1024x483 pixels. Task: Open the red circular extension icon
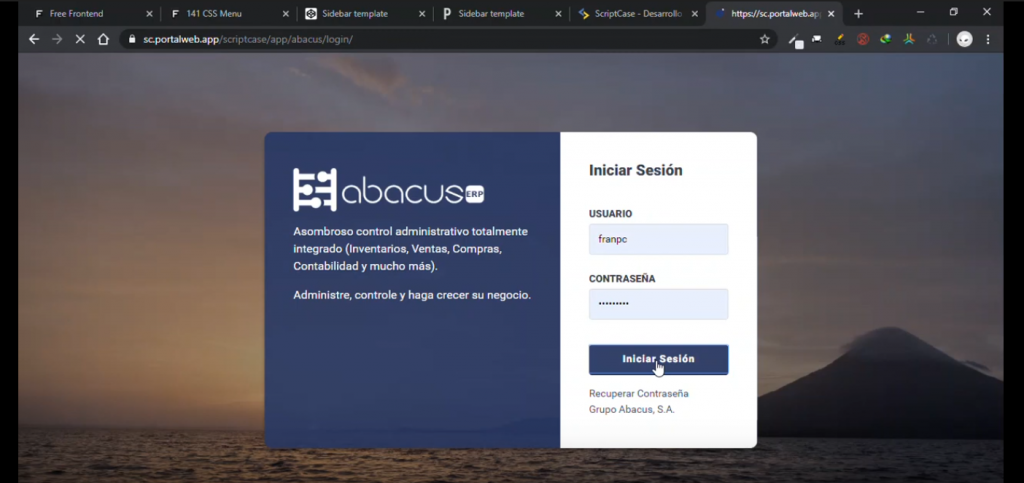tap(863, 39)
